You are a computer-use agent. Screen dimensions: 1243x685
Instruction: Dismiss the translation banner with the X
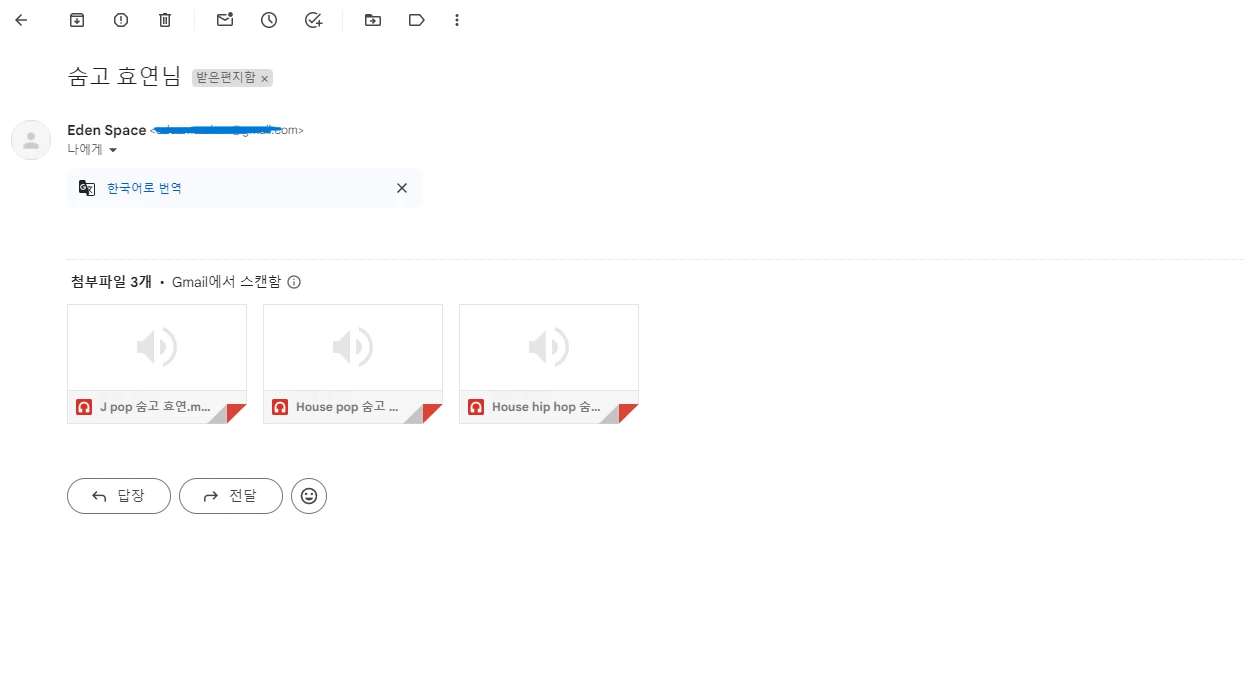pyautogui.click(x=402, y=188)
